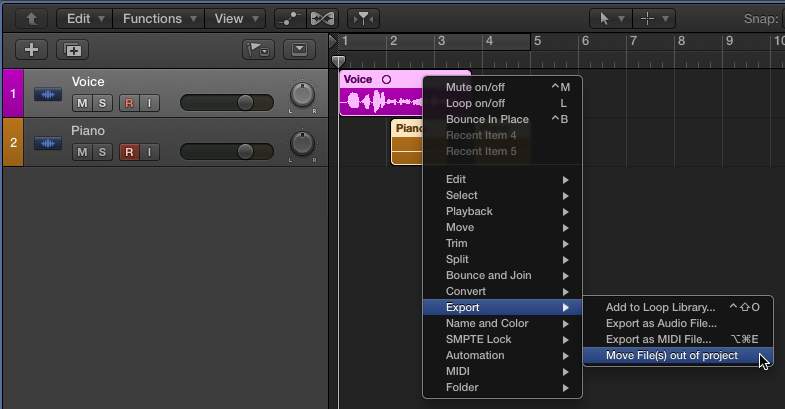Add a new track with plus button
This screenshot has height=409, width=785.
(x=32, y=50)
